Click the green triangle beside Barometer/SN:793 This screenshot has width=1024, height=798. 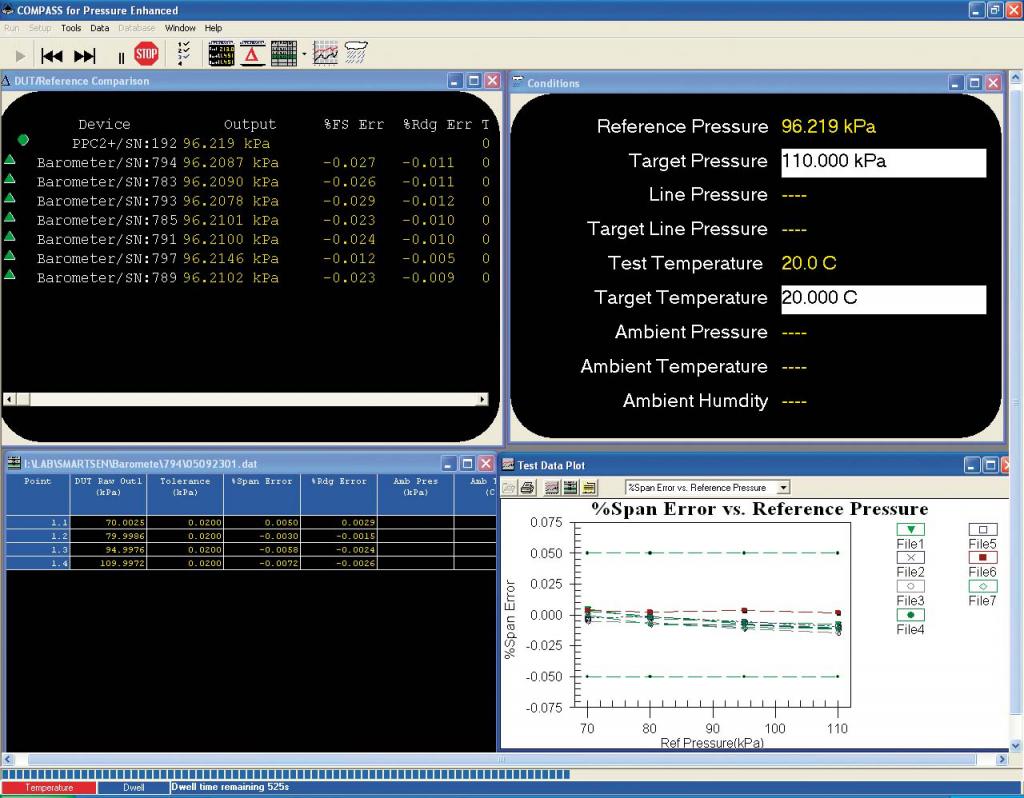[x=10, y=197]
